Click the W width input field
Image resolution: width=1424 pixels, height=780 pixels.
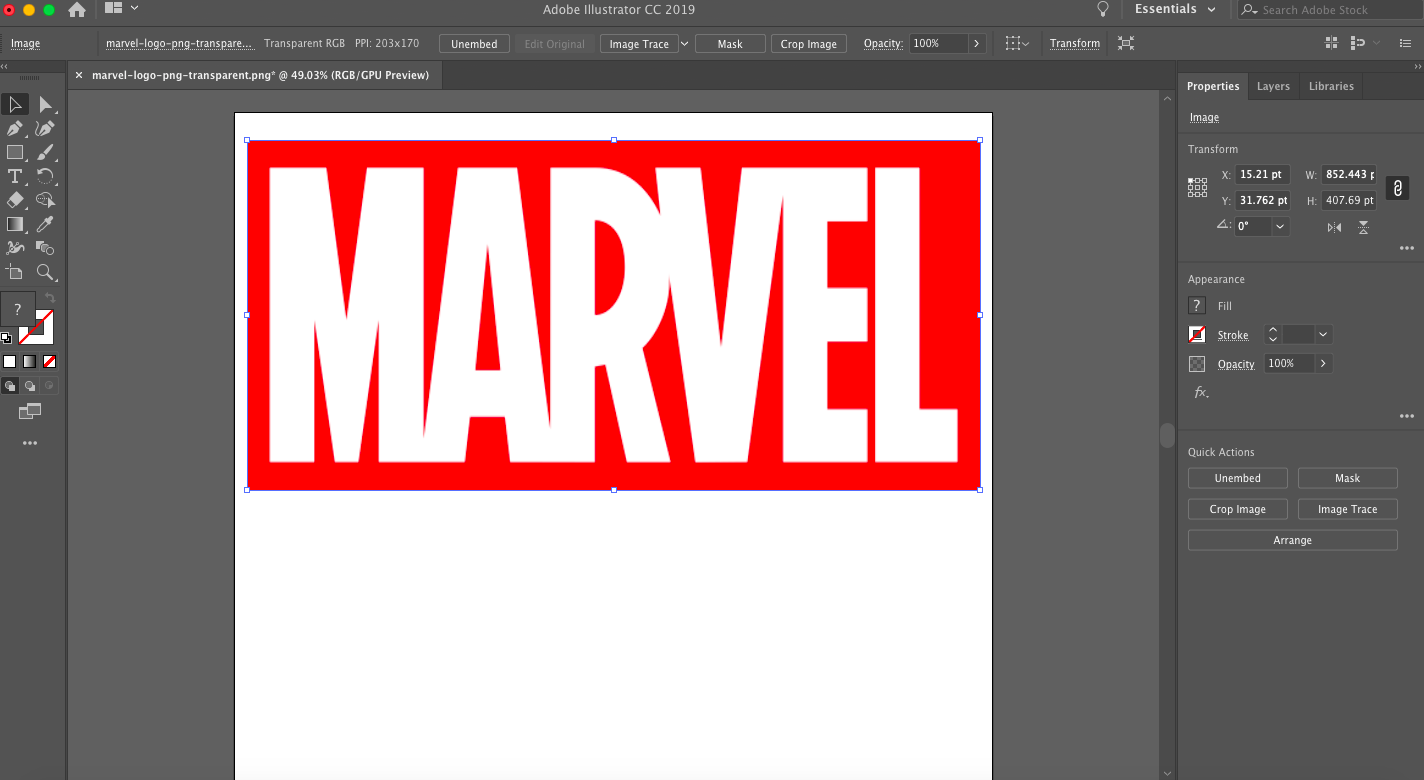click(1348, 174)
